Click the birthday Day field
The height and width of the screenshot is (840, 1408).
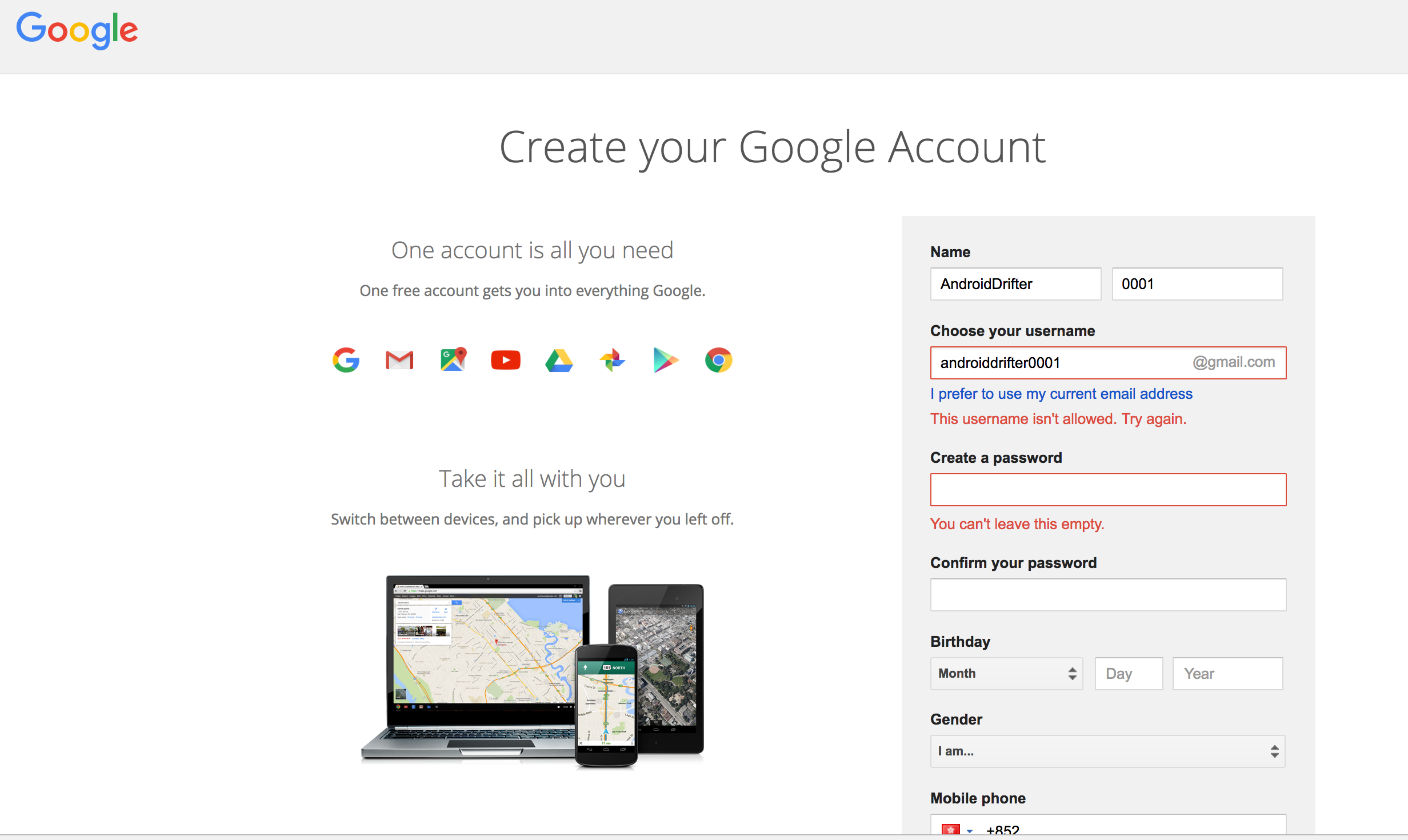coord(1129,674)
